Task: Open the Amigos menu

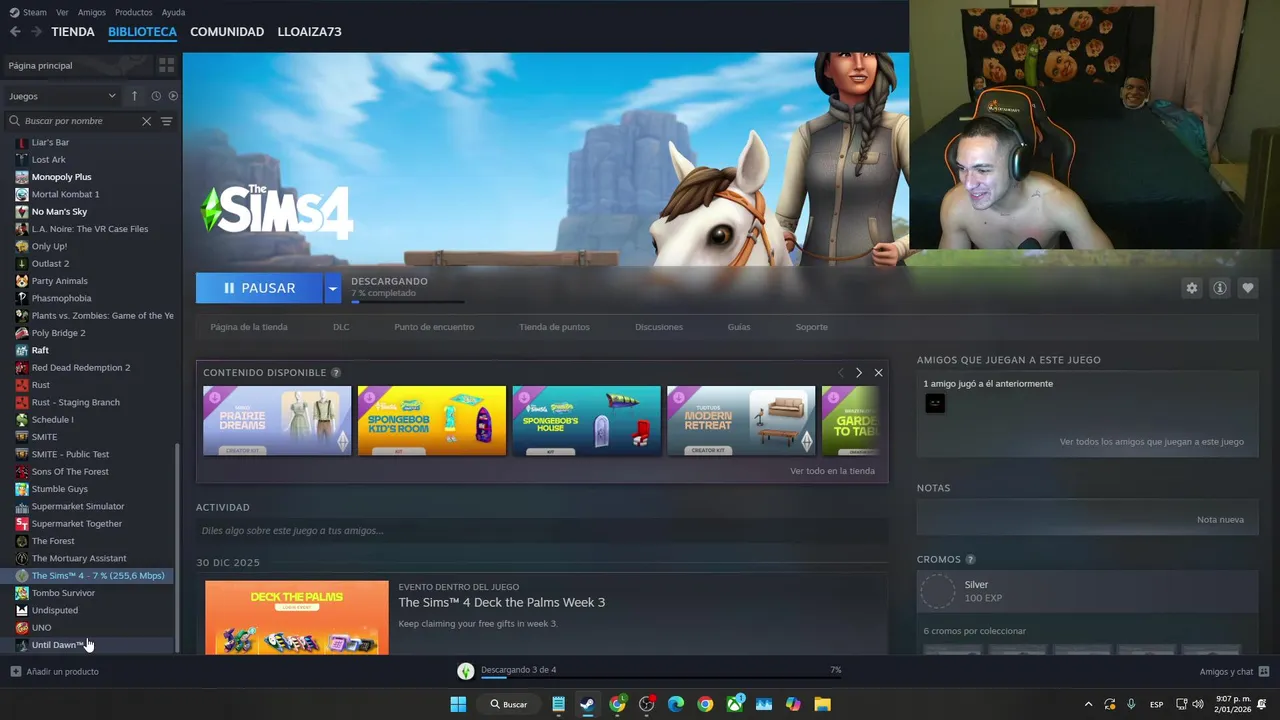Action: (x=92, y=12)
